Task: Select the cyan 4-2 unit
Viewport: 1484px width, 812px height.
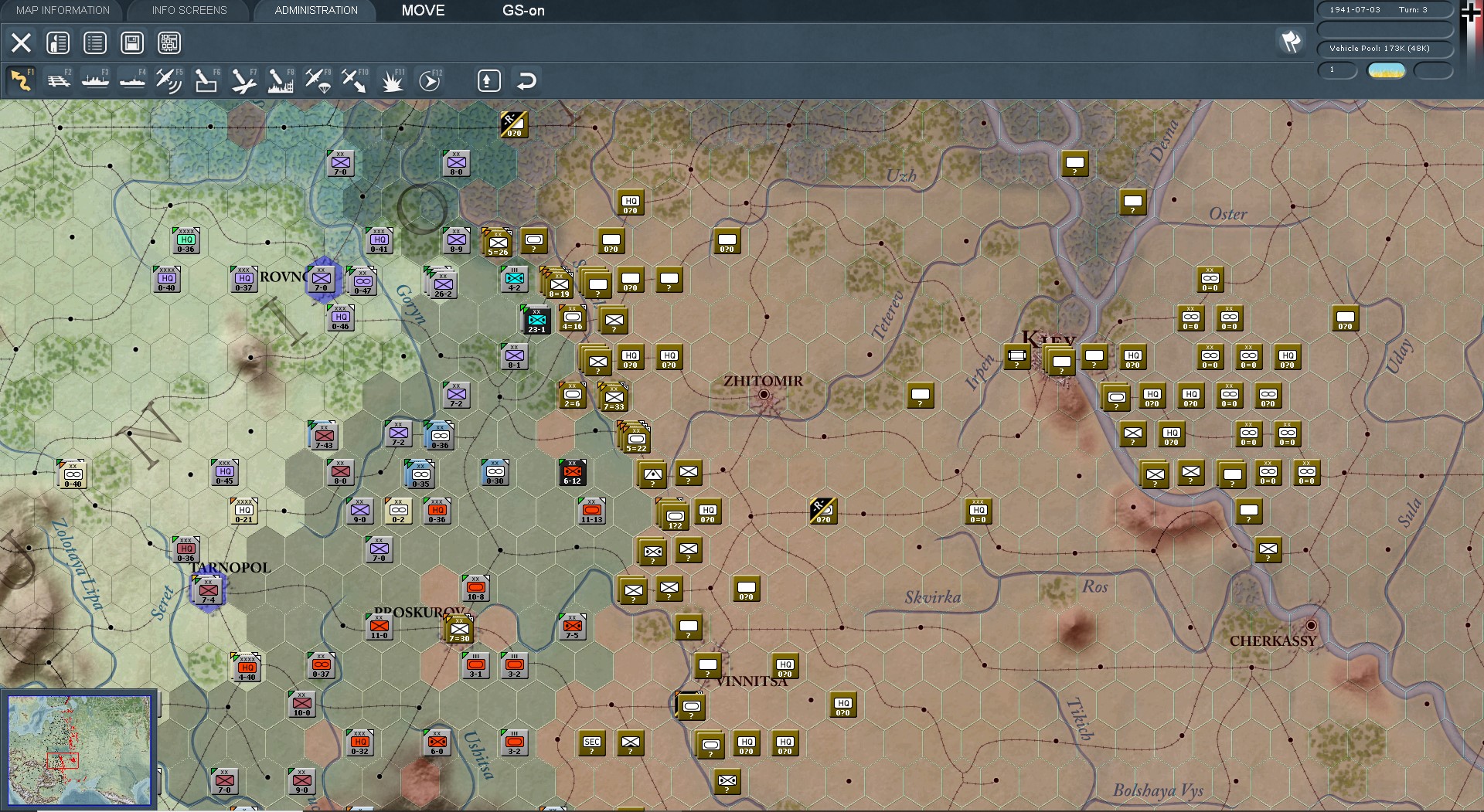Action: pyautogui.click(x=515, y=279)
